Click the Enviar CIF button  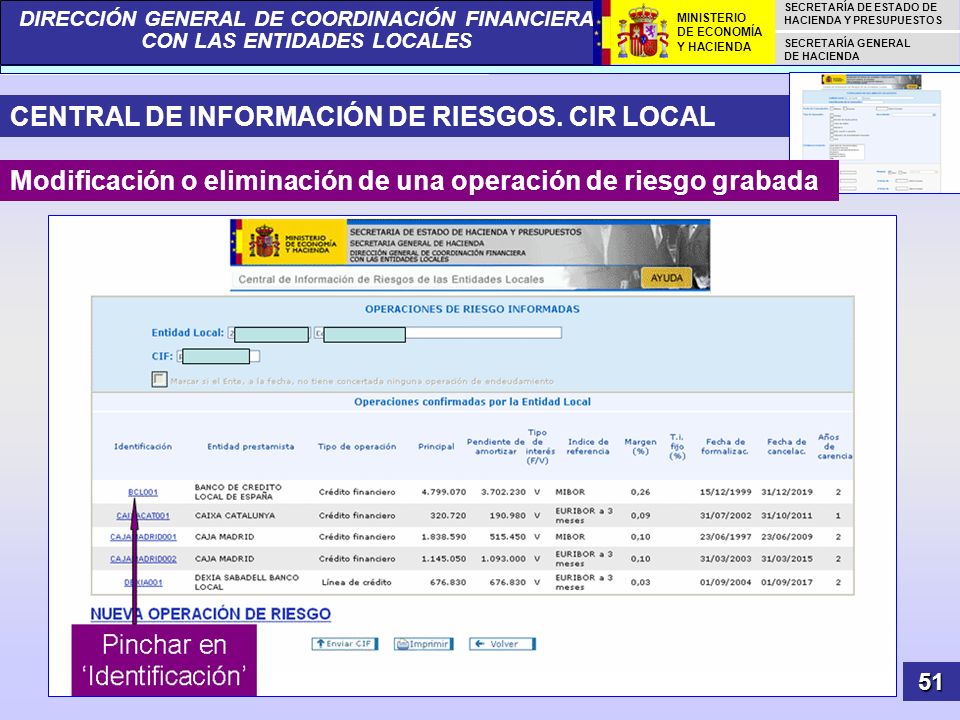[x=345, y=644]
